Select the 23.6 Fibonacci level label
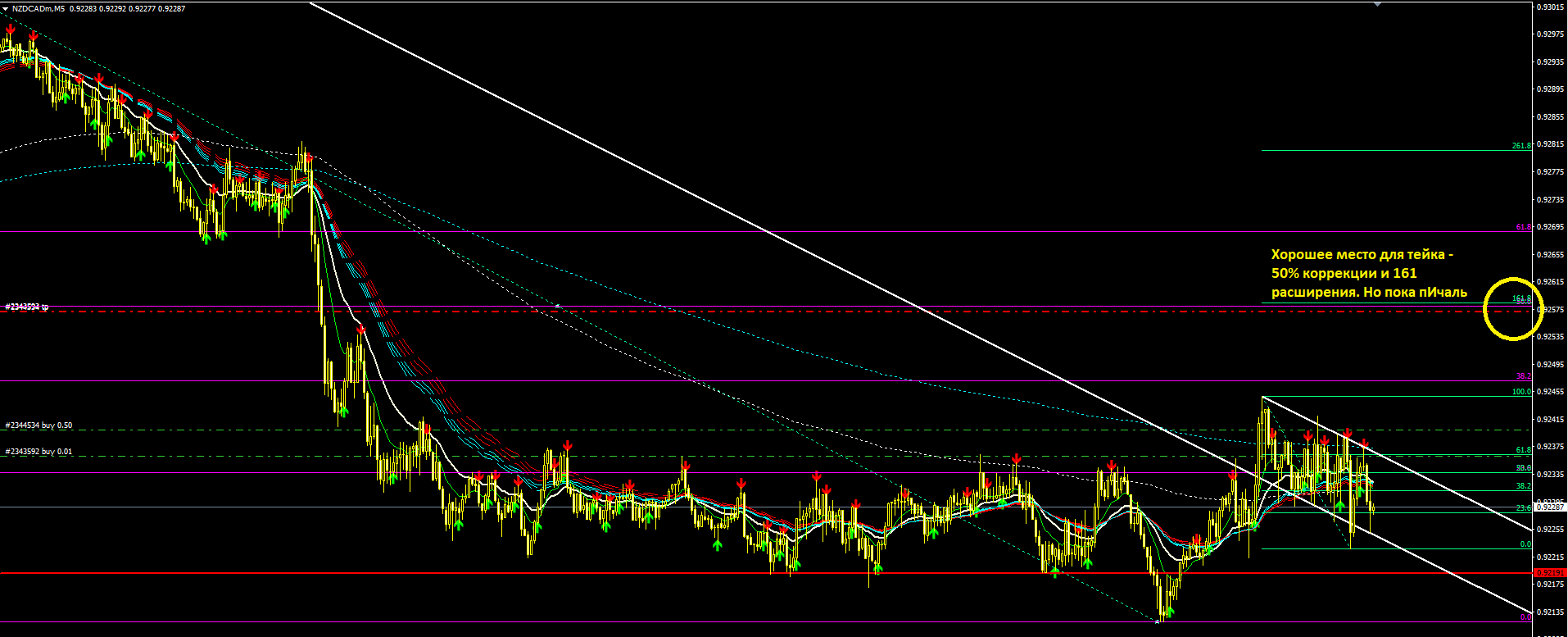Viewport: 1568px width, 637px height. coord(1524,508)
